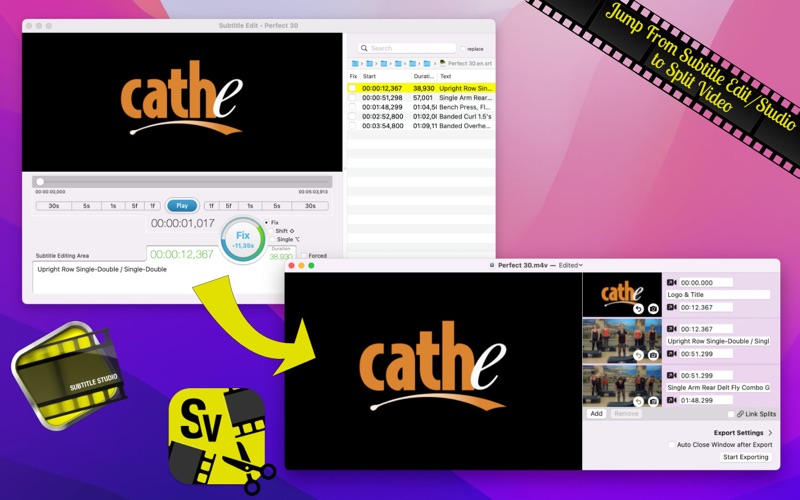Select the Upright Row split thumbnail
This screenshot has height=500, width=800.
(x=622, y=341)
